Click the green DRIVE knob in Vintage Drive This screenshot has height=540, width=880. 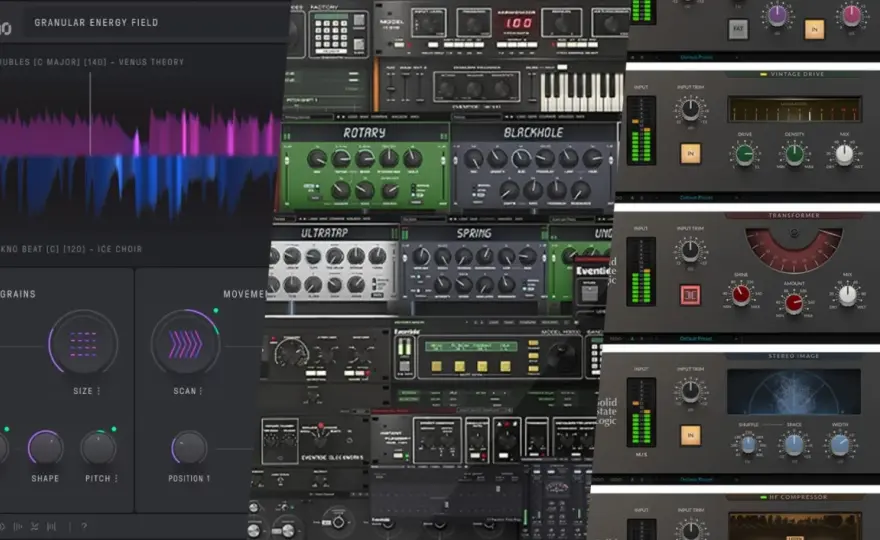coord(745,154)
